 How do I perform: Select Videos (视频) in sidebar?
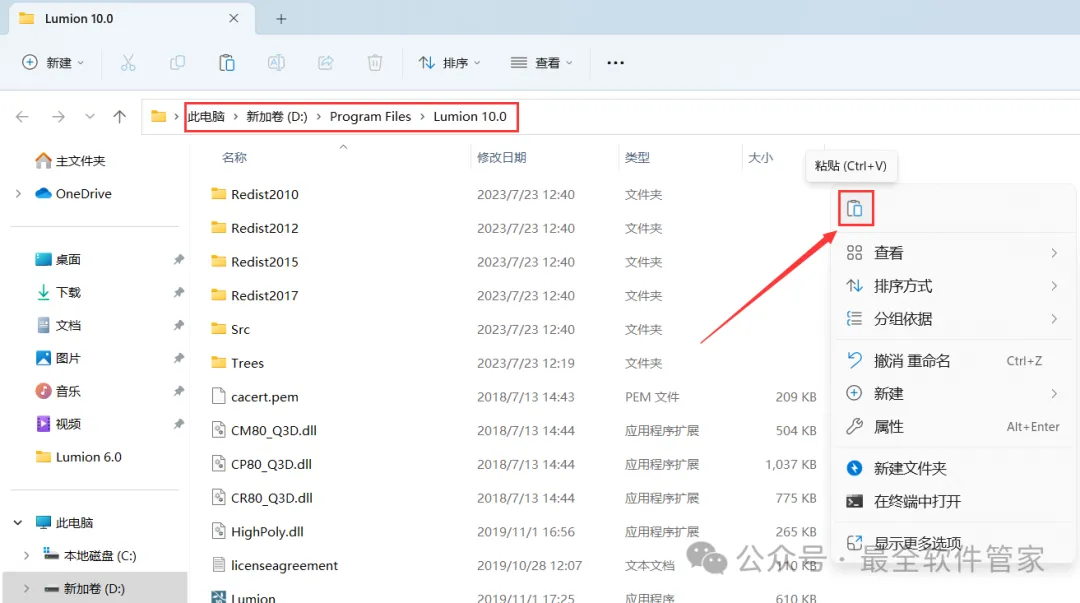click(68, 424)
